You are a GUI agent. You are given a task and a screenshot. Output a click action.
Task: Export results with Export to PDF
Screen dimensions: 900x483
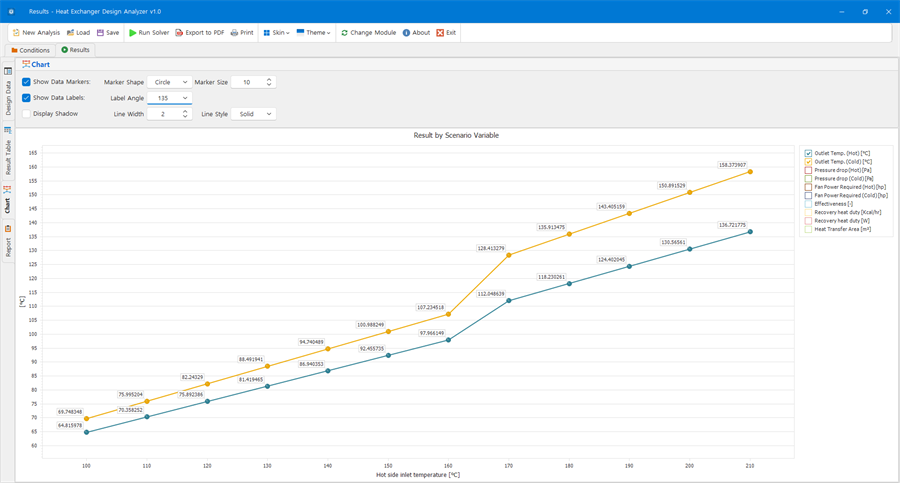click(x=200, y=33)
